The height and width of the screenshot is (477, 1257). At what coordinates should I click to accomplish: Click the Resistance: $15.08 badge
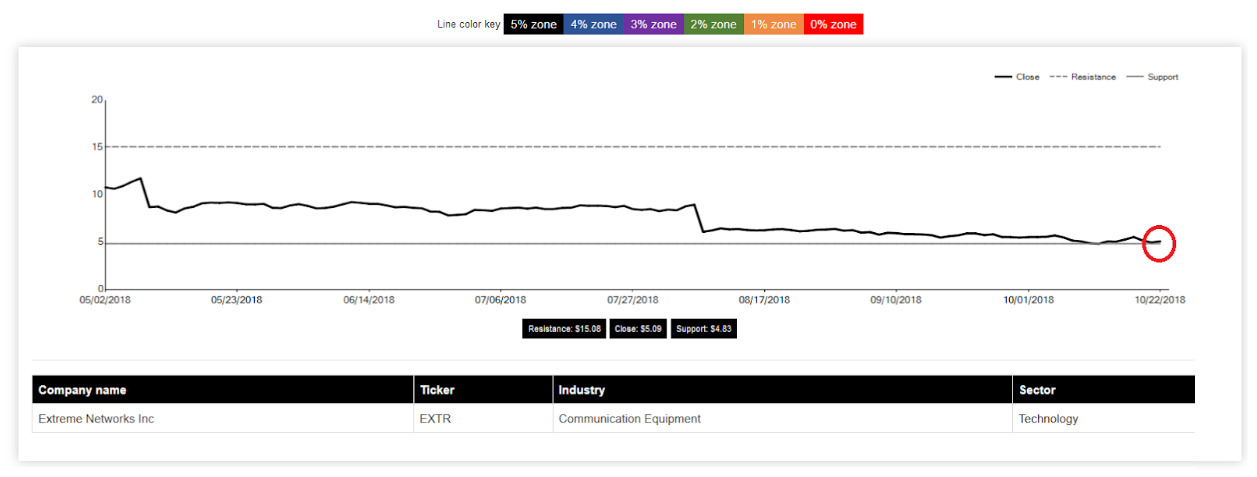pyautogui.click(x=564, y=329)
